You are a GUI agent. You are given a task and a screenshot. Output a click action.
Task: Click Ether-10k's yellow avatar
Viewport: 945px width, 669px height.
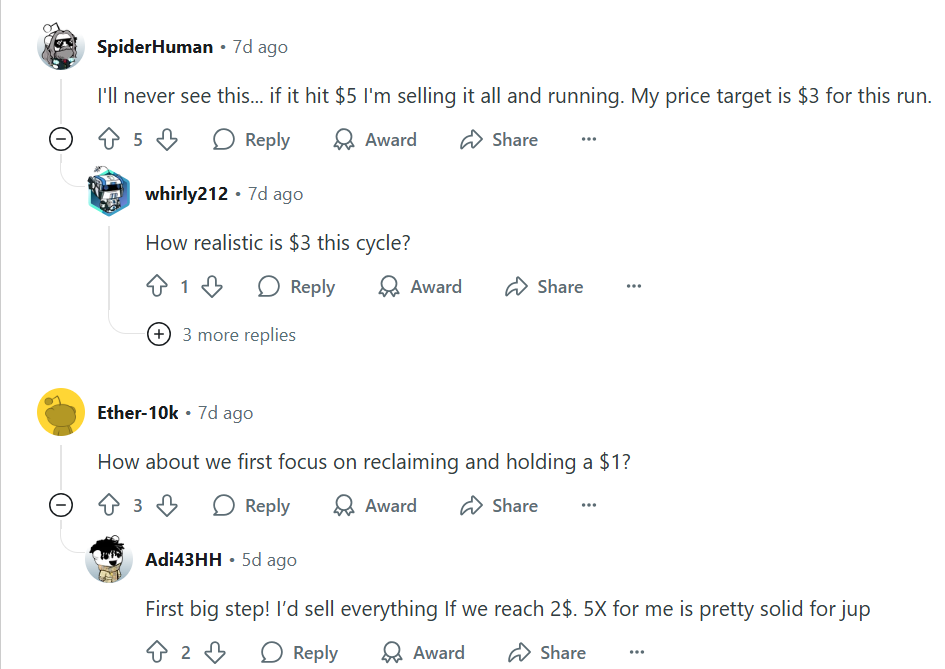tap(61, 412)
